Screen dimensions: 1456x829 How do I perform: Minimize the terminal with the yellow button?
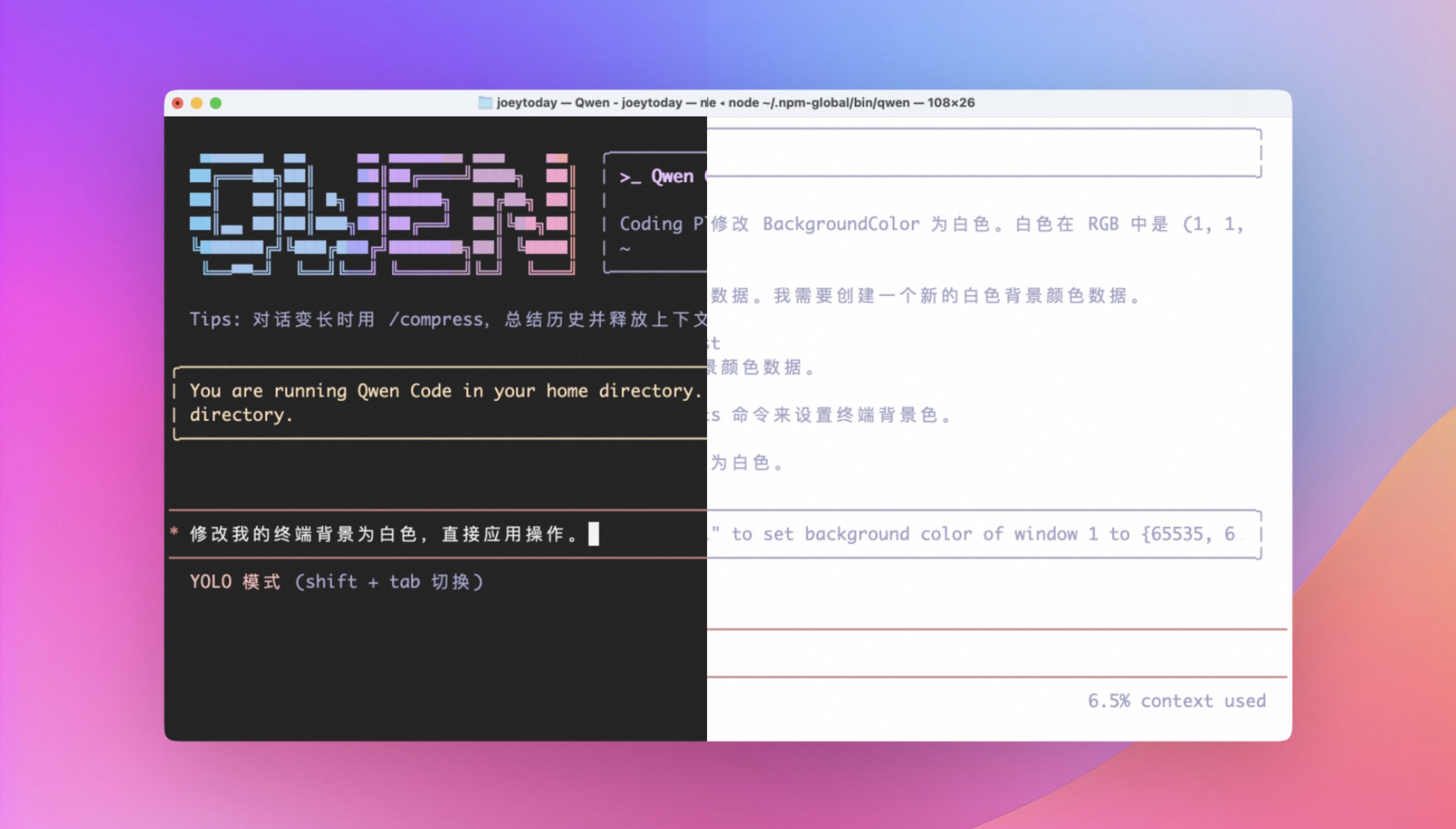(196, 103)
